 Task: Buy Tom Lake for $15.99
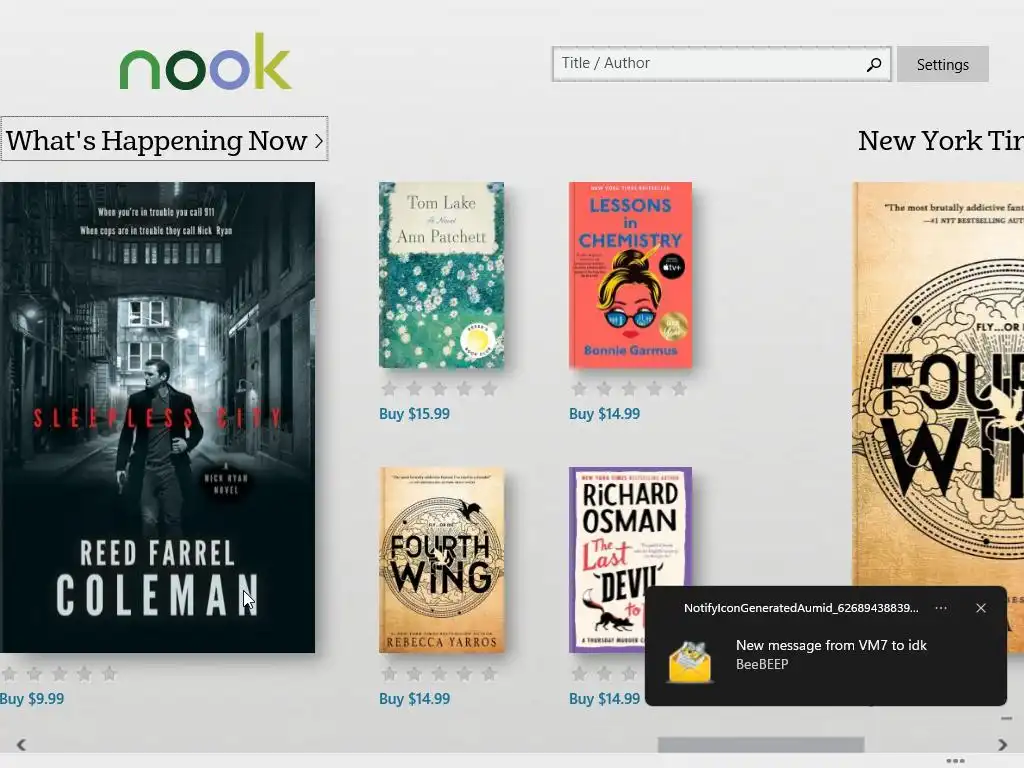point(414,414)
